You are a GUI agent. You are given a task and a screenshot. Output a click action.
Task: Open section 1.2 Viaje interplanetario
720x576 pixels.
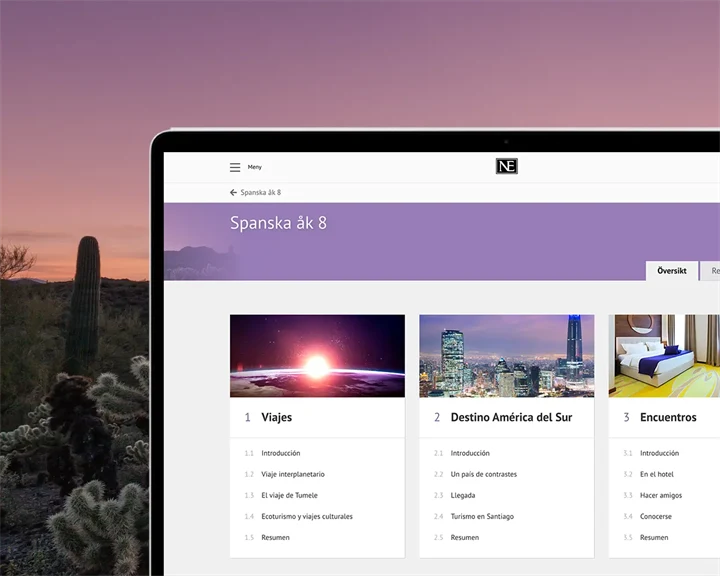point(292,474)
